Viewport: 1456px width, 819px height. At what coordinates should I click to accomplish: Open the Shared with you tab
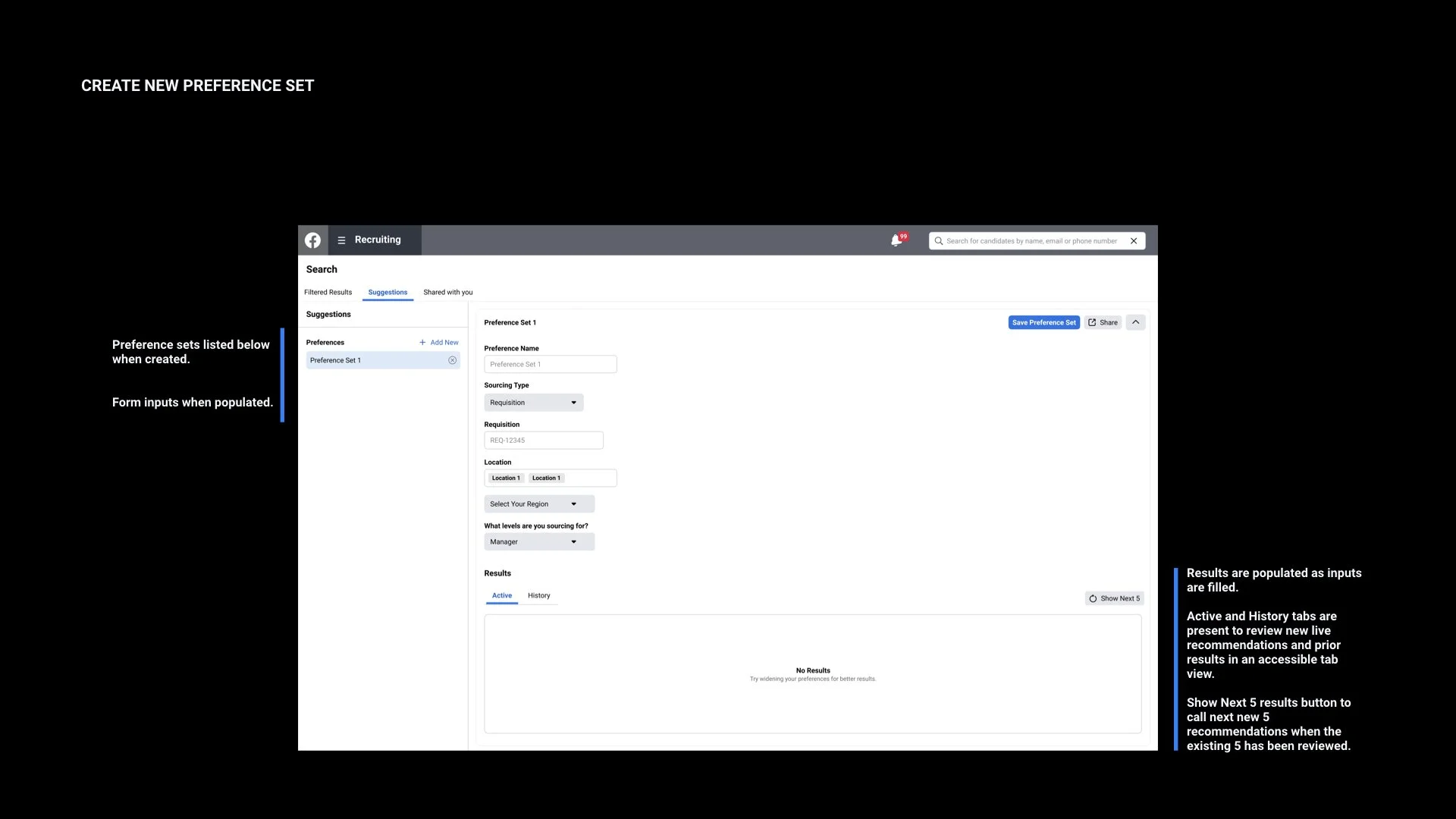point(447,293)
